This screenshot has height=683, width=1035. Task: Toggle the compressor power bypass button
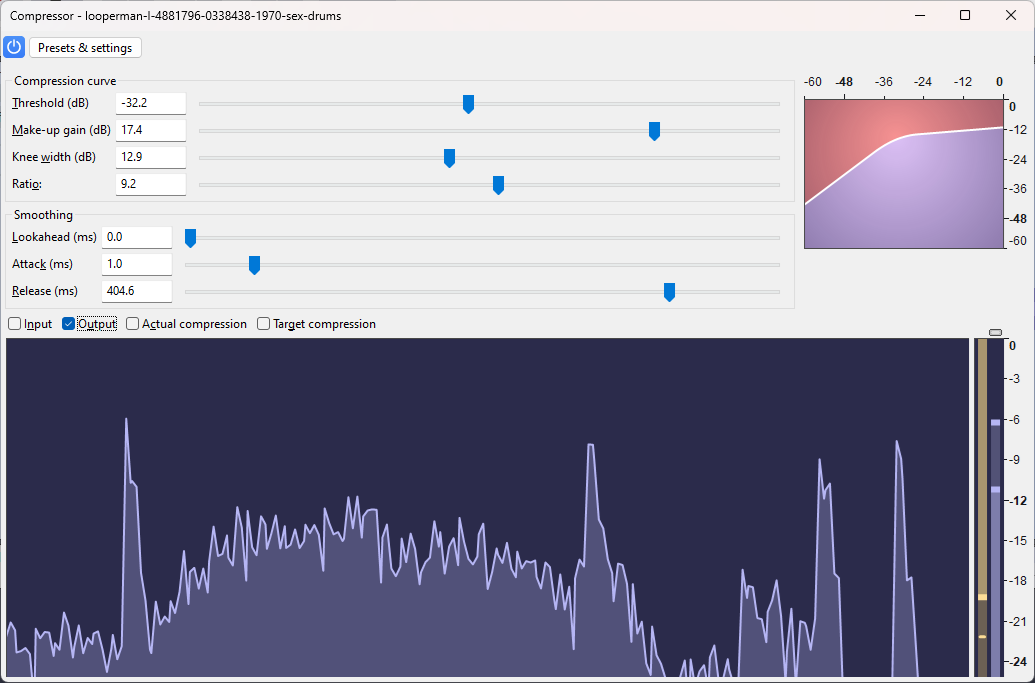[x=13, y=47]
